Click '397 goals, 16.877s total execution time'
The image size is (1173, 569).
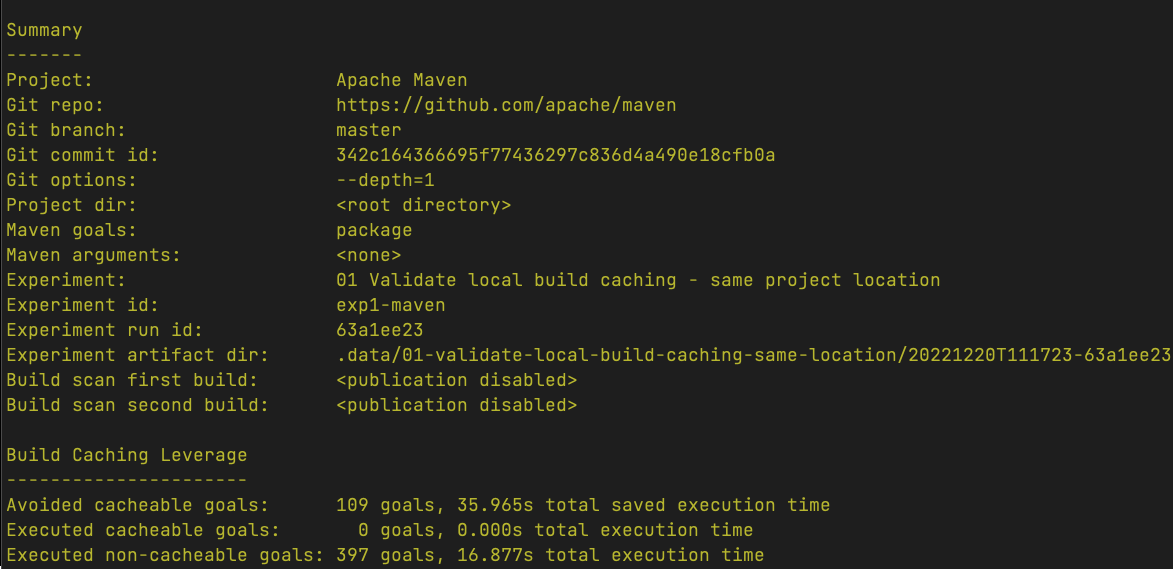pyautogui.click(x=551, y=555)
